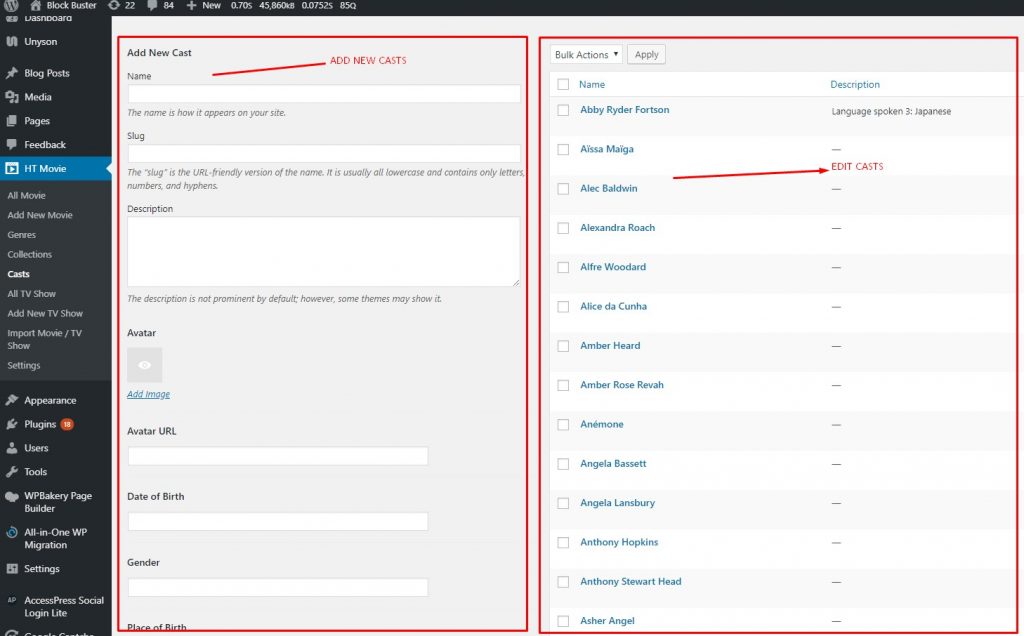
Task: Click the plus icon next to New
Action: click(191, 5)
